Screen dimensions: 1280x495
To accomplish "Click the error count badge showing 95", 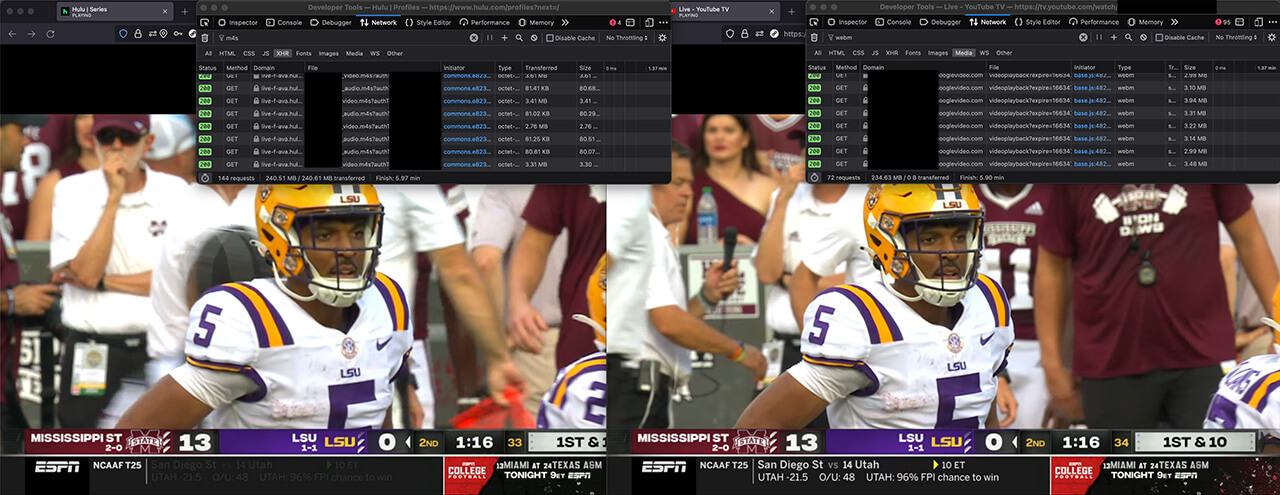I will coord(1225,22).
